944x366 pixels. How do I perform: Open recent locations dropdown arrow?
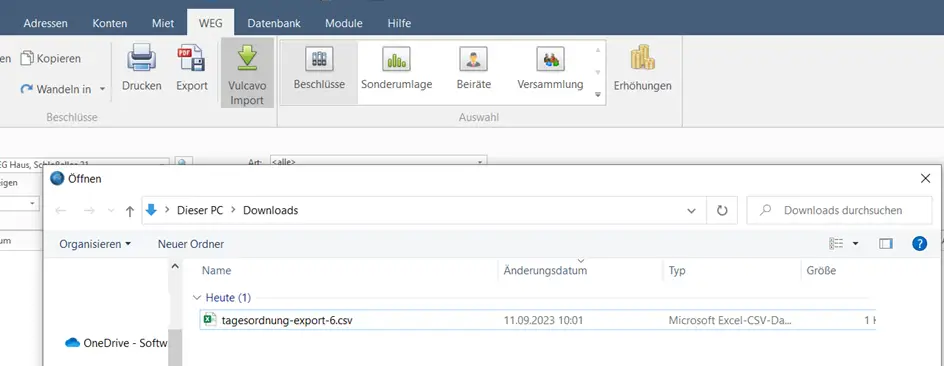(x=110, y=211)
